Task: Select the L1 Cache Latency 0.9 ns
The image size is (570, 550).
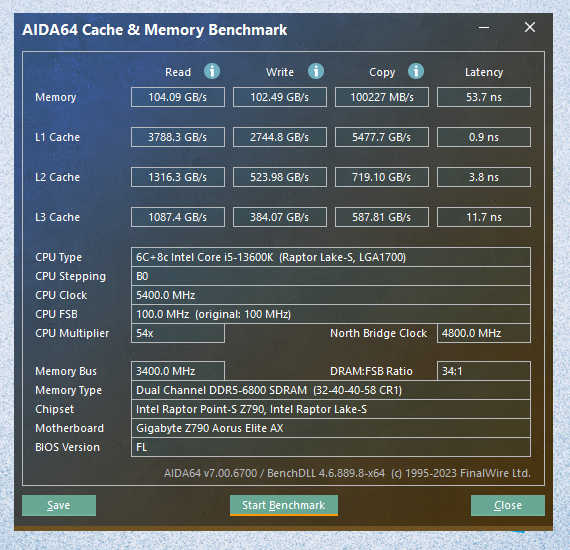Action: (x=484, y=137)
